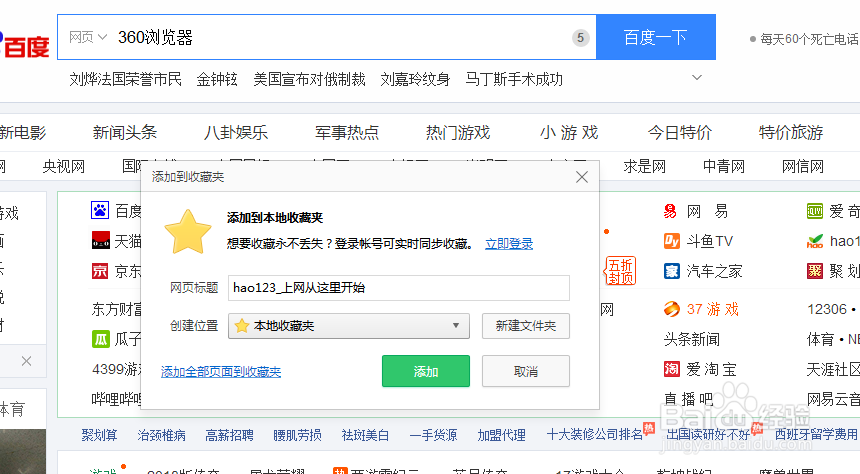Click the 新建文件夹 button
Image resolution: width=860 pixels, height=474 pixels.
click(x=526, y=326)
